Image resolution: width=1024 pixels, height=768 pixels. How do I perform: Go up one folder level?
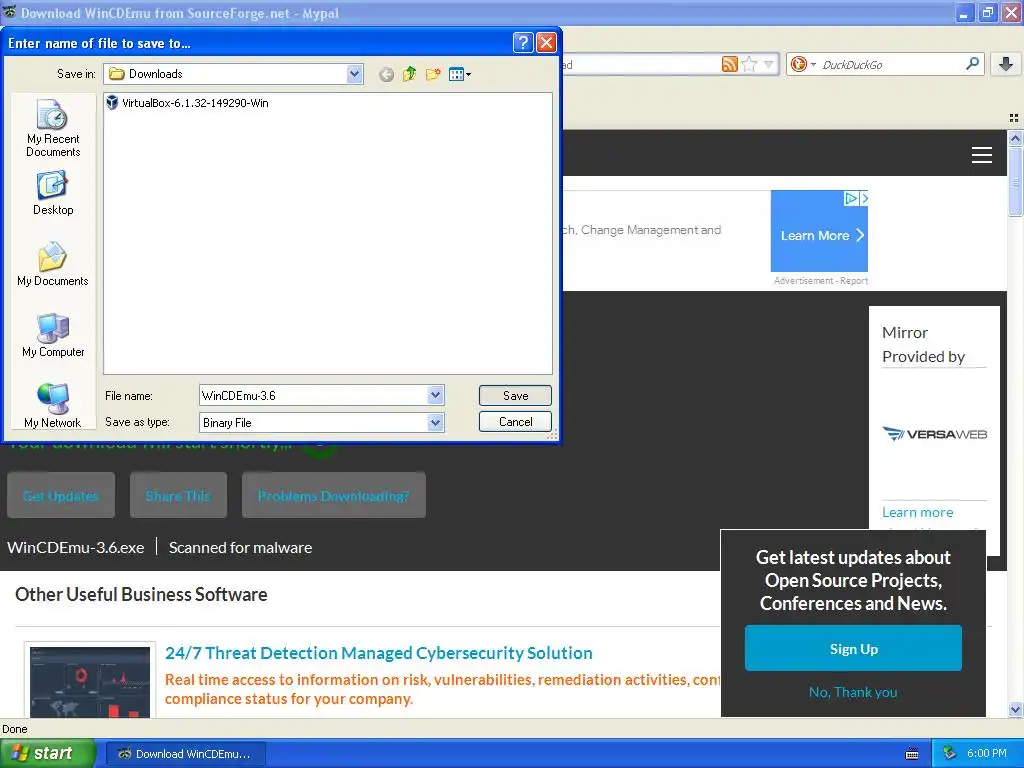(409, 74)
